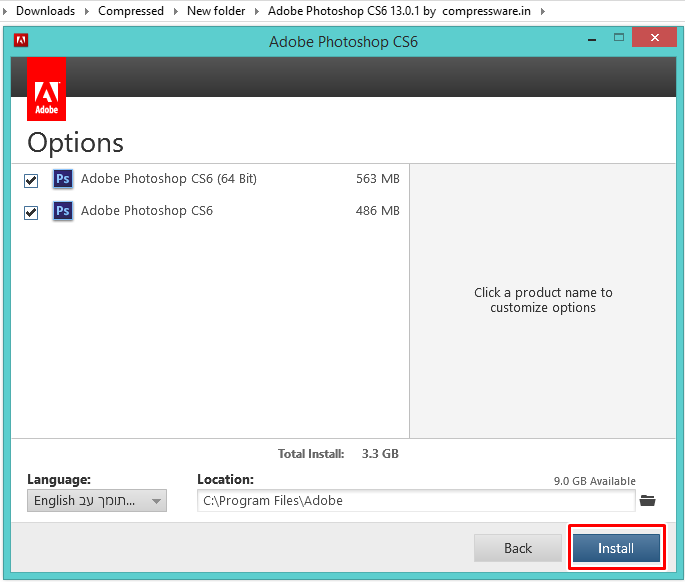Close the Adobe Photoshop CS6 installer window

click(x=654, y=38)
